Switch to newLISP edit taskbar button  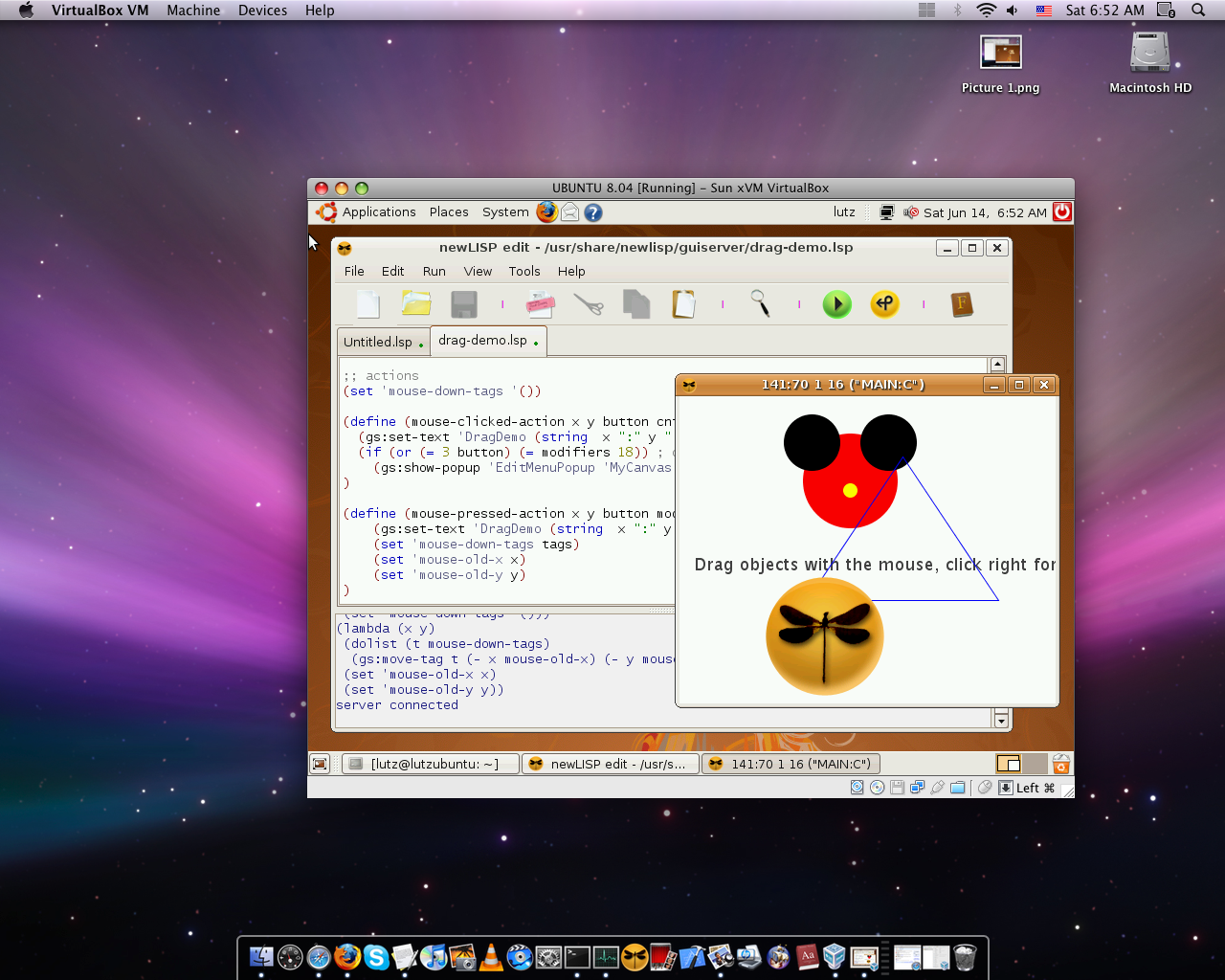(x=610, y=764)
